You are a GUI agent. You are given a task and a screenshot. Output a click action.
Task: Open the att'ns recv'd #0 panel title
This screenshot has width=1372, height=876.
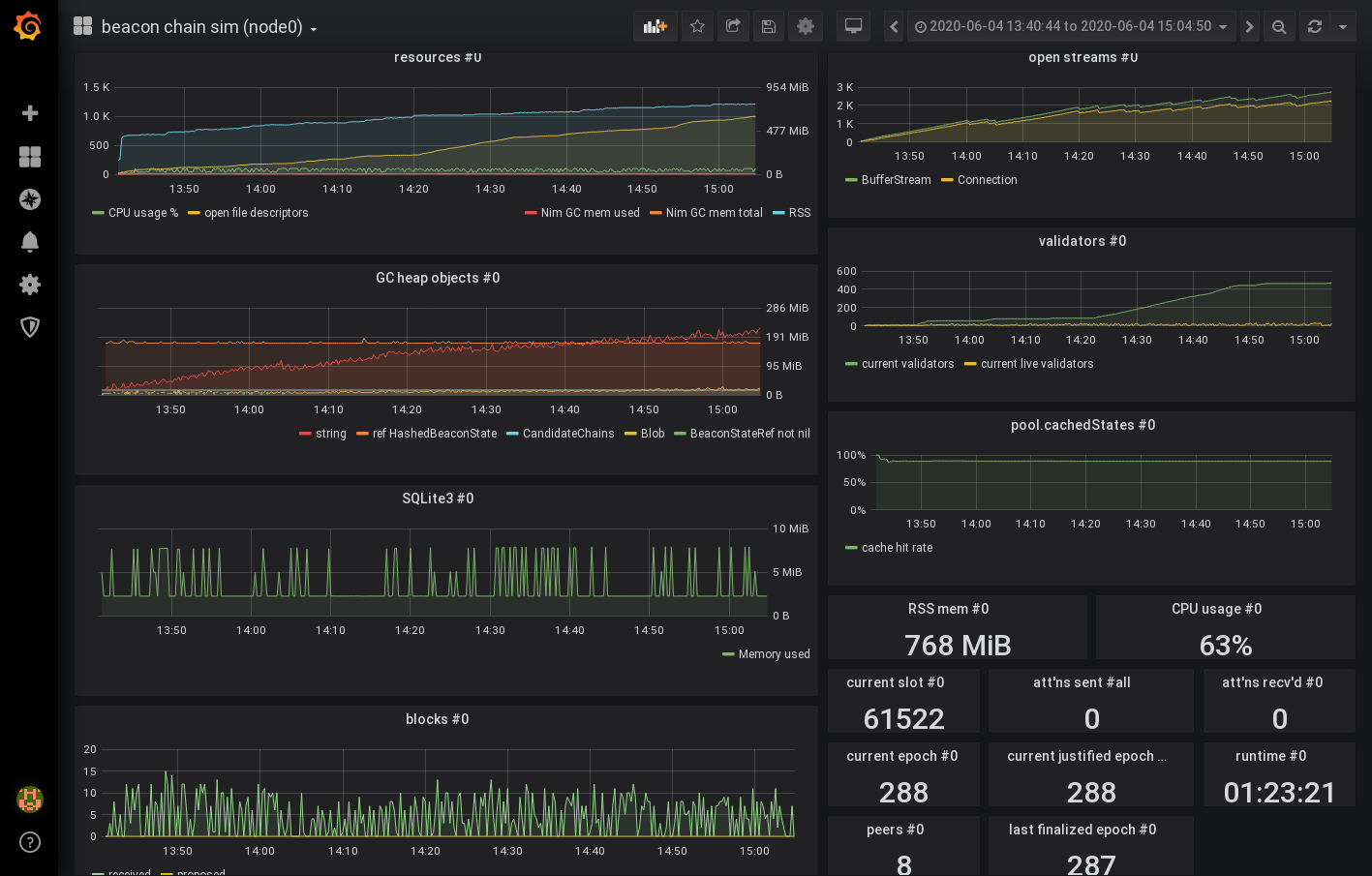(x=1272, y=682)
